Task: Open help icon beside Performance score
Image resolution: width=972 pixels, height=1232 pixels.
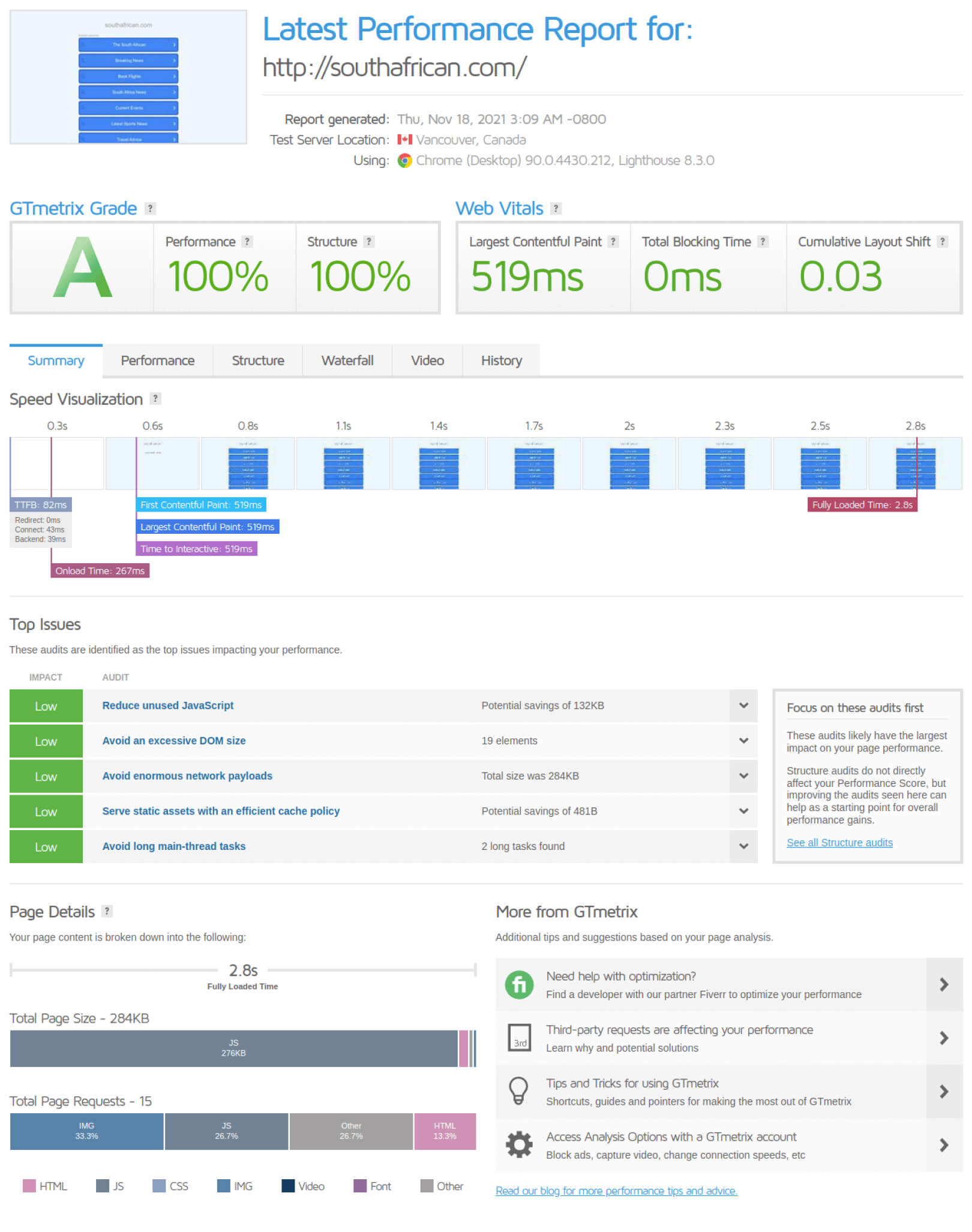Action: [x=247, y=241]
